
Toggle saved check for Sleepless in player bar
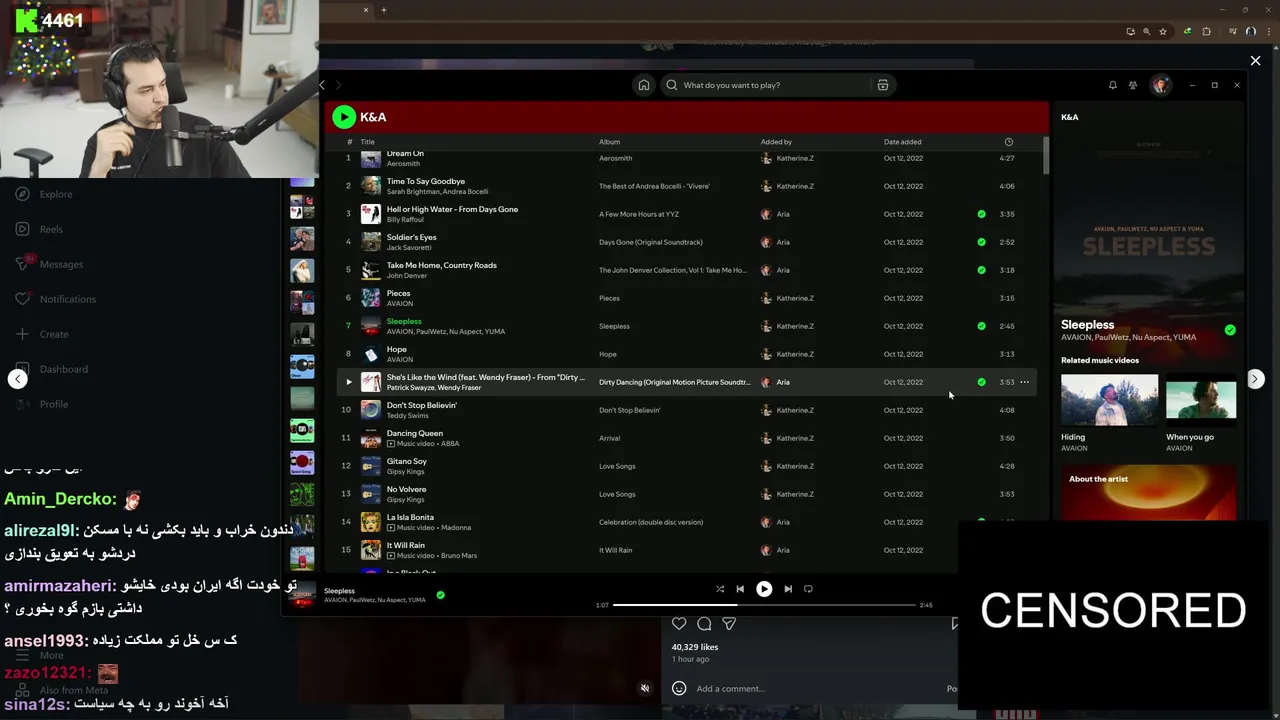tap(440, 595)
